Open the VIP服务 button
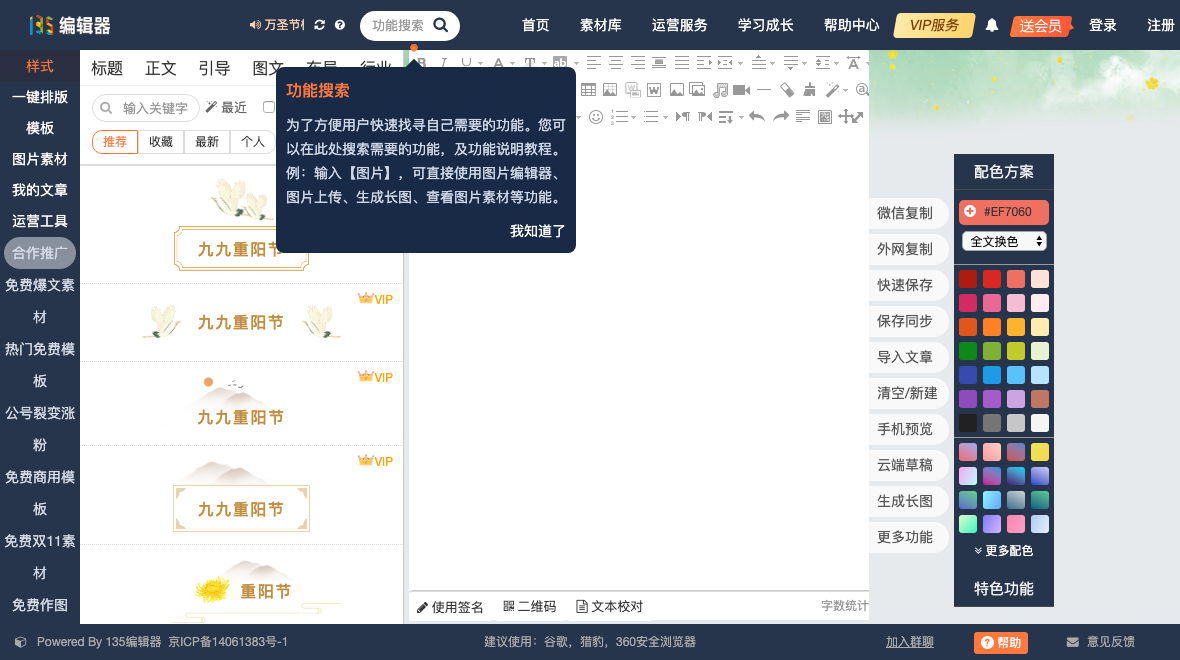This screenshot has width=1180, height=660. (x=934, y=26)
